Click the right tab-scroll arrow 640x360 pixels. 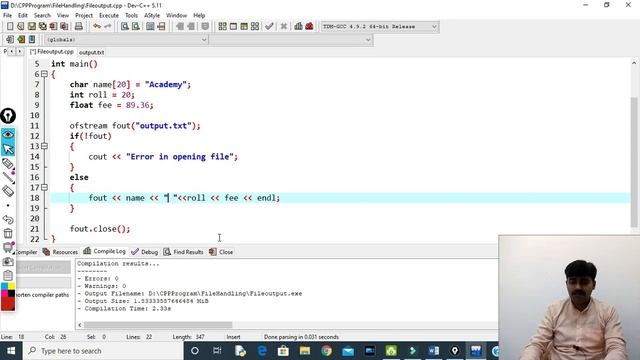point(19,51)
